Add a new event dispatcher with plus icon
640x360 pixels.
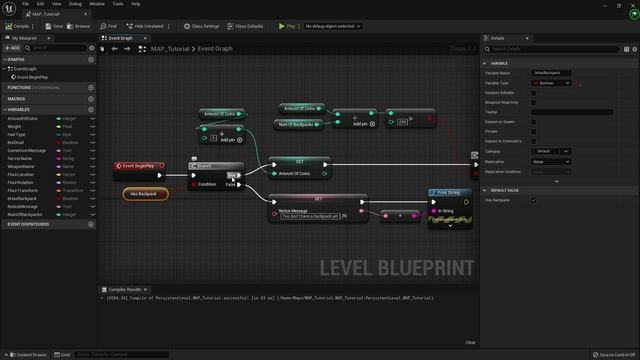click(x=91, y=224)
